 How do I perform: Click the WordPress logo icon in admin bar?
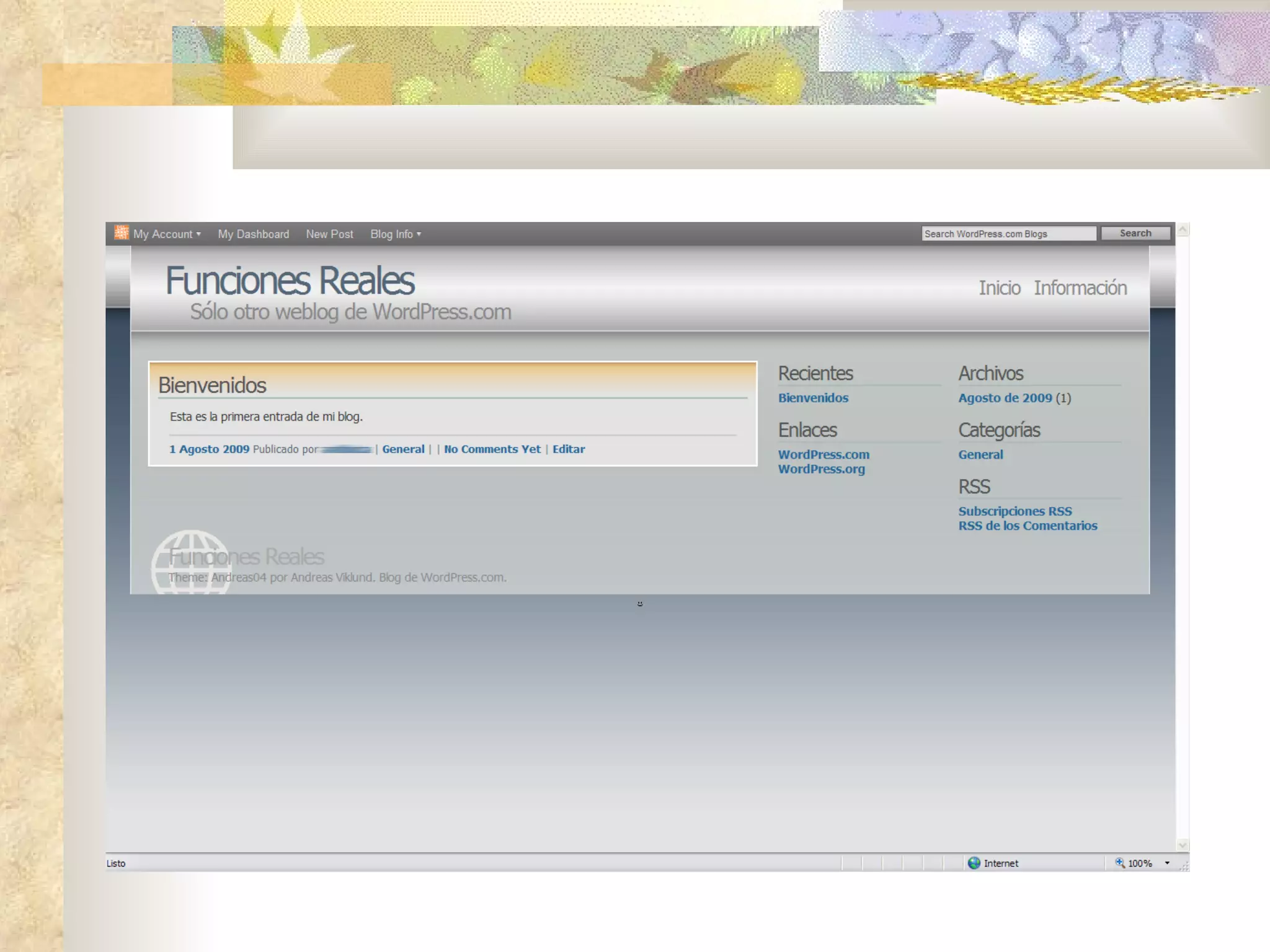(x=122, y=233)
